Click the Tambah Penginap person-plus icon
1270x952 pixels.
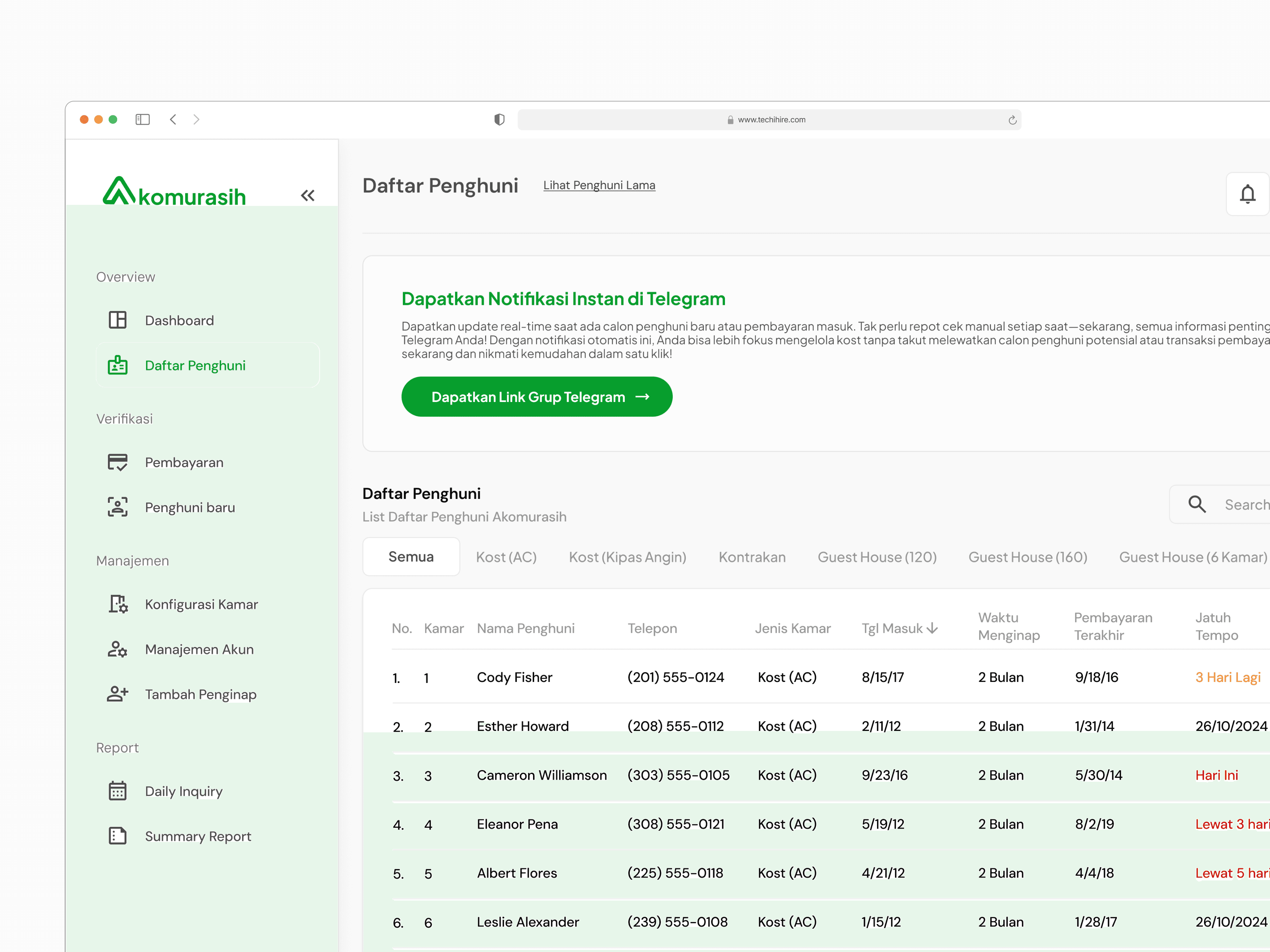click(x=118, y=694)
